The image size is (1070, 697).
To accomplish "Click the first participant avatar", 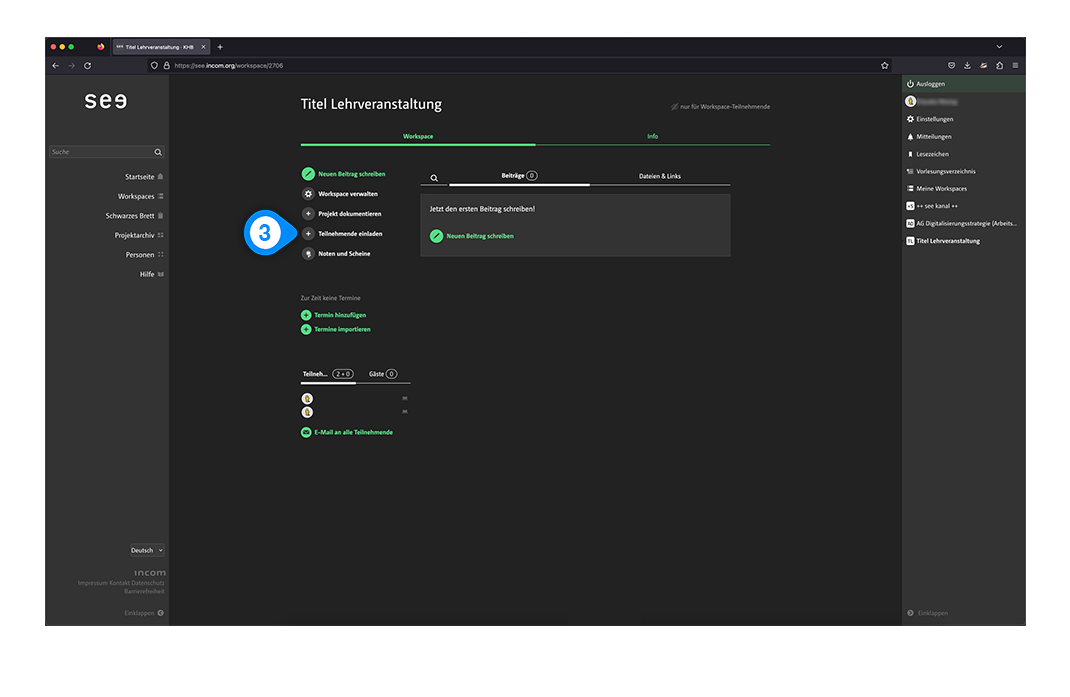I will coord(307,399).
